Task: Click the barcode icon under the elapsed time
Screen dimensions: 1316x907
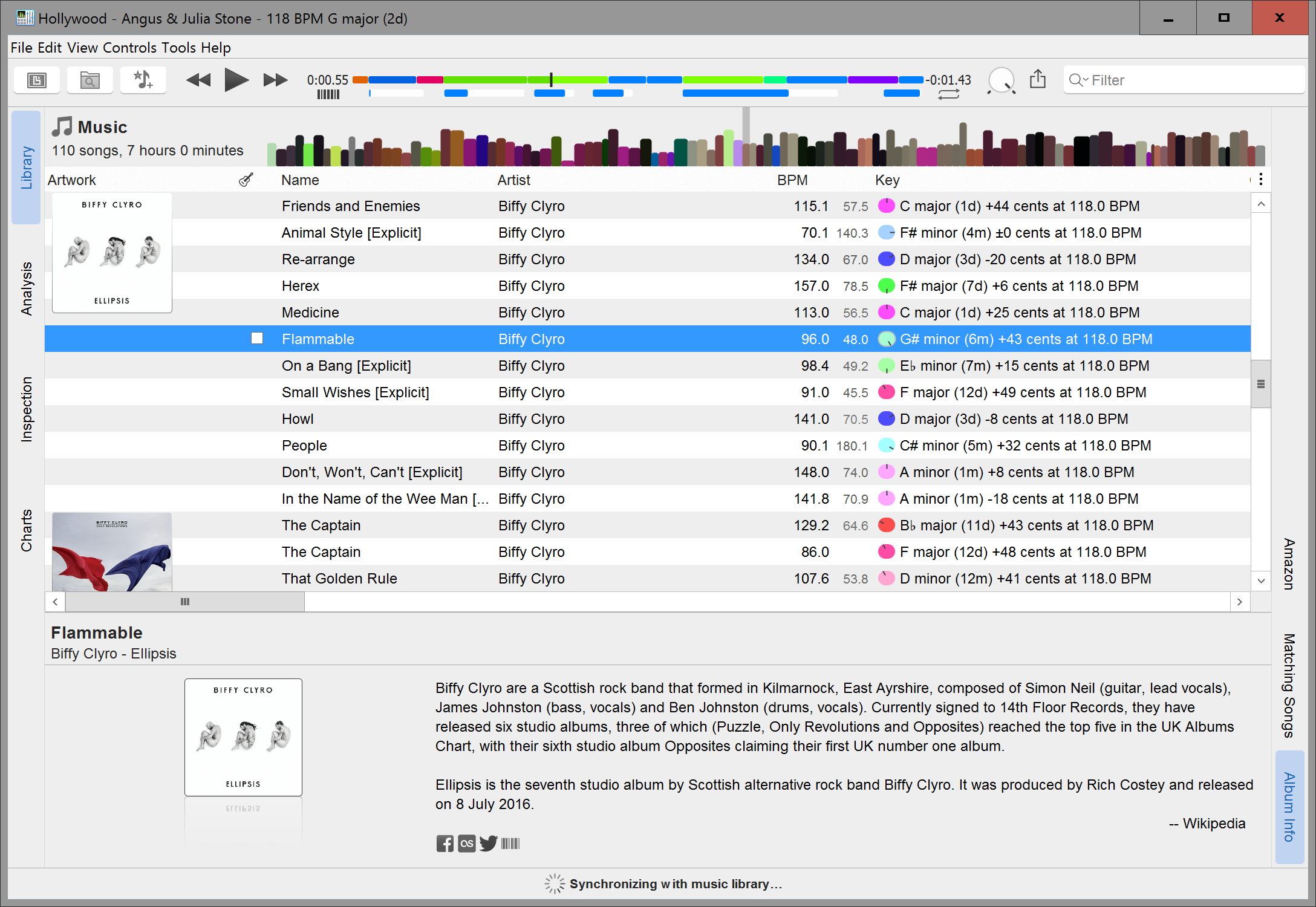Action: 328,94
